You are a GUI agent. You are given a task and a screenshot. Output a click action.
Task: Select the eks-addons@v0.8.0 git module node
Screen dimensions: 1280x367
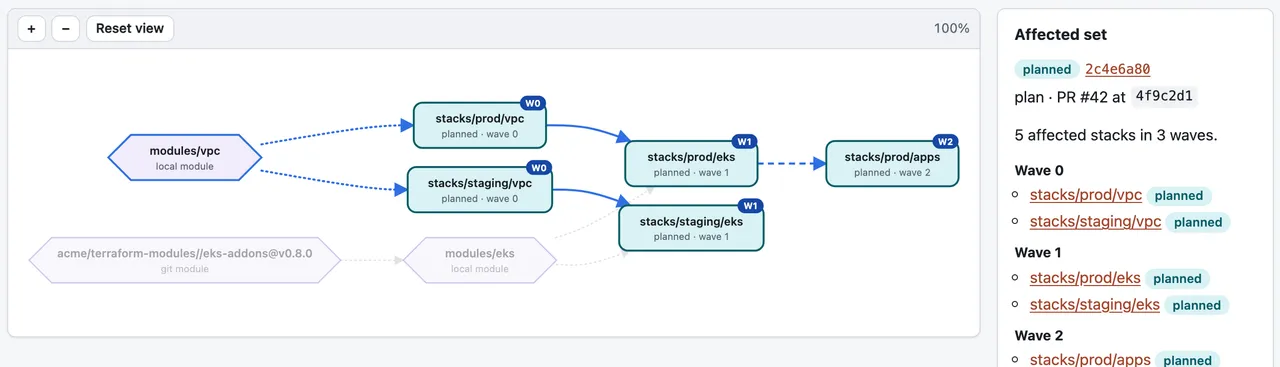[x=185, y=260]
